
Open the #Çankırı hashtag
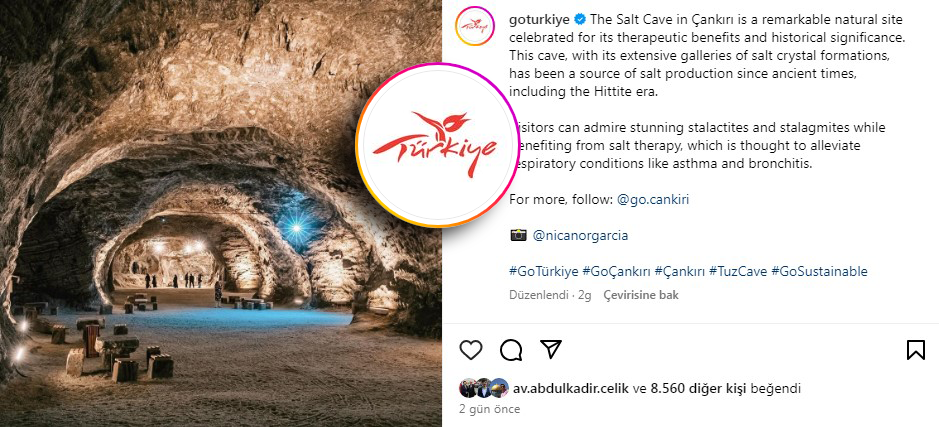click(680, 271)
